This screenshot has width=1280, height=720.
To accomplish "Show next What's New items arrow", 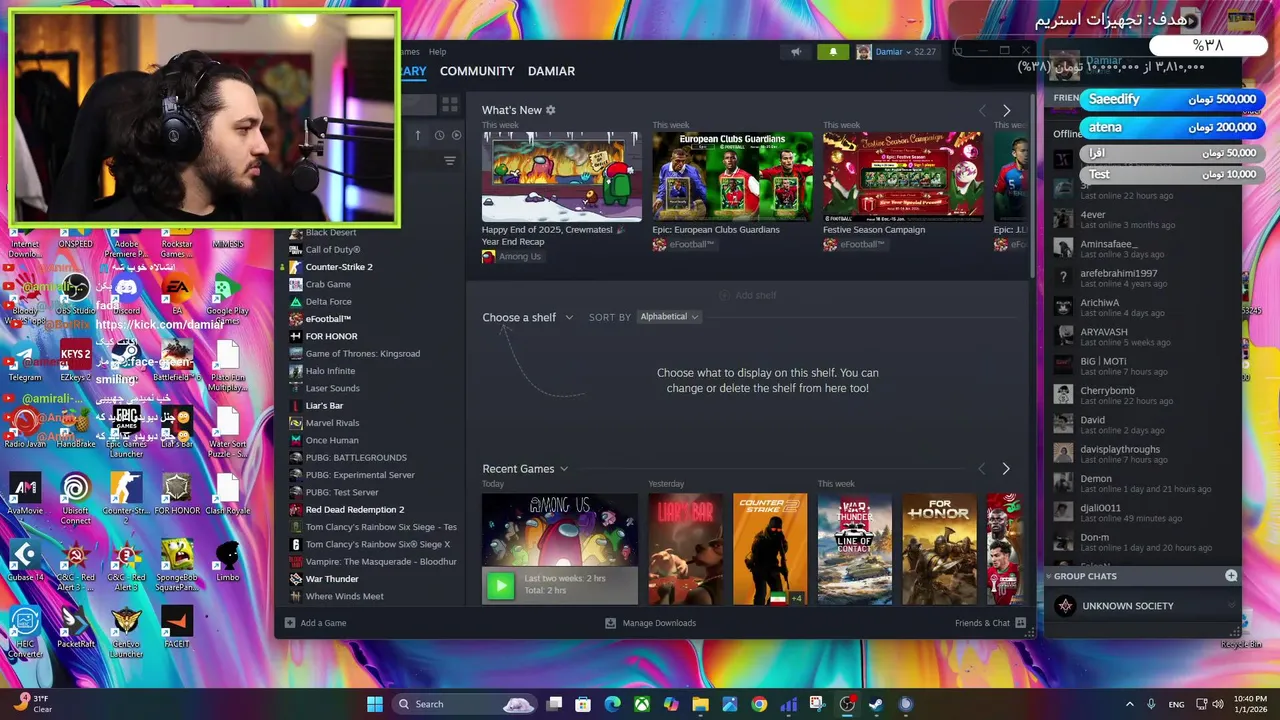I will point(1006,111).
